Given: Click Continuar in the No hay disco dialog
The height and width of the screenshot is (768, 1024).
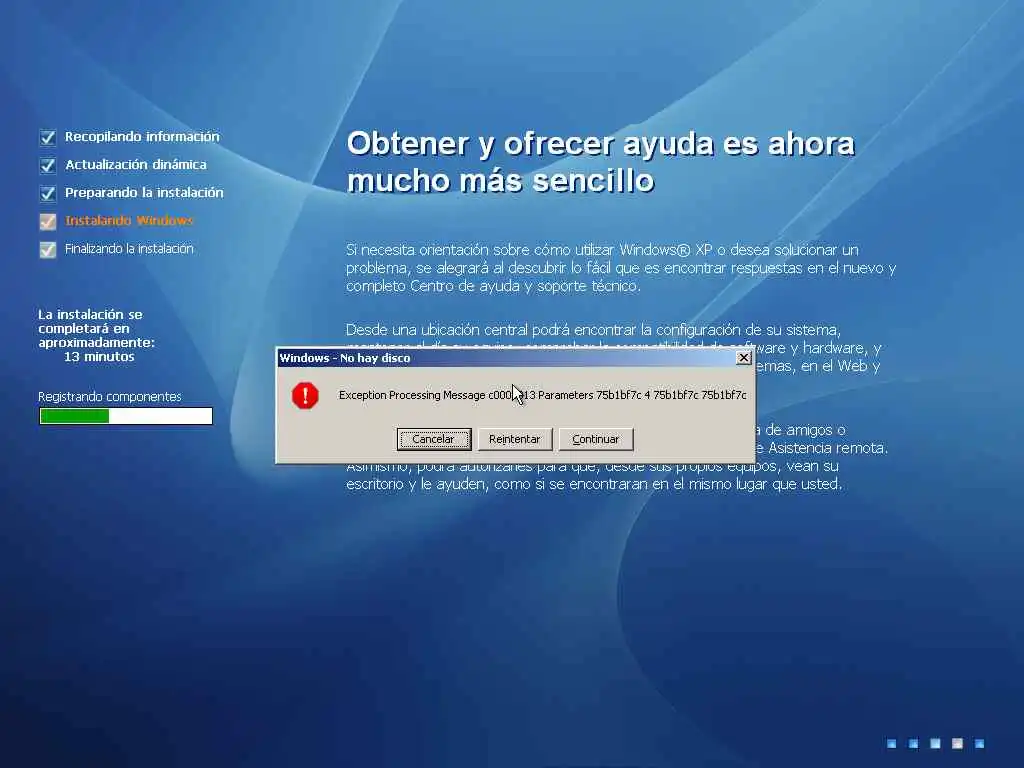Looking at the screenshot, I should (x=596, y=439).
